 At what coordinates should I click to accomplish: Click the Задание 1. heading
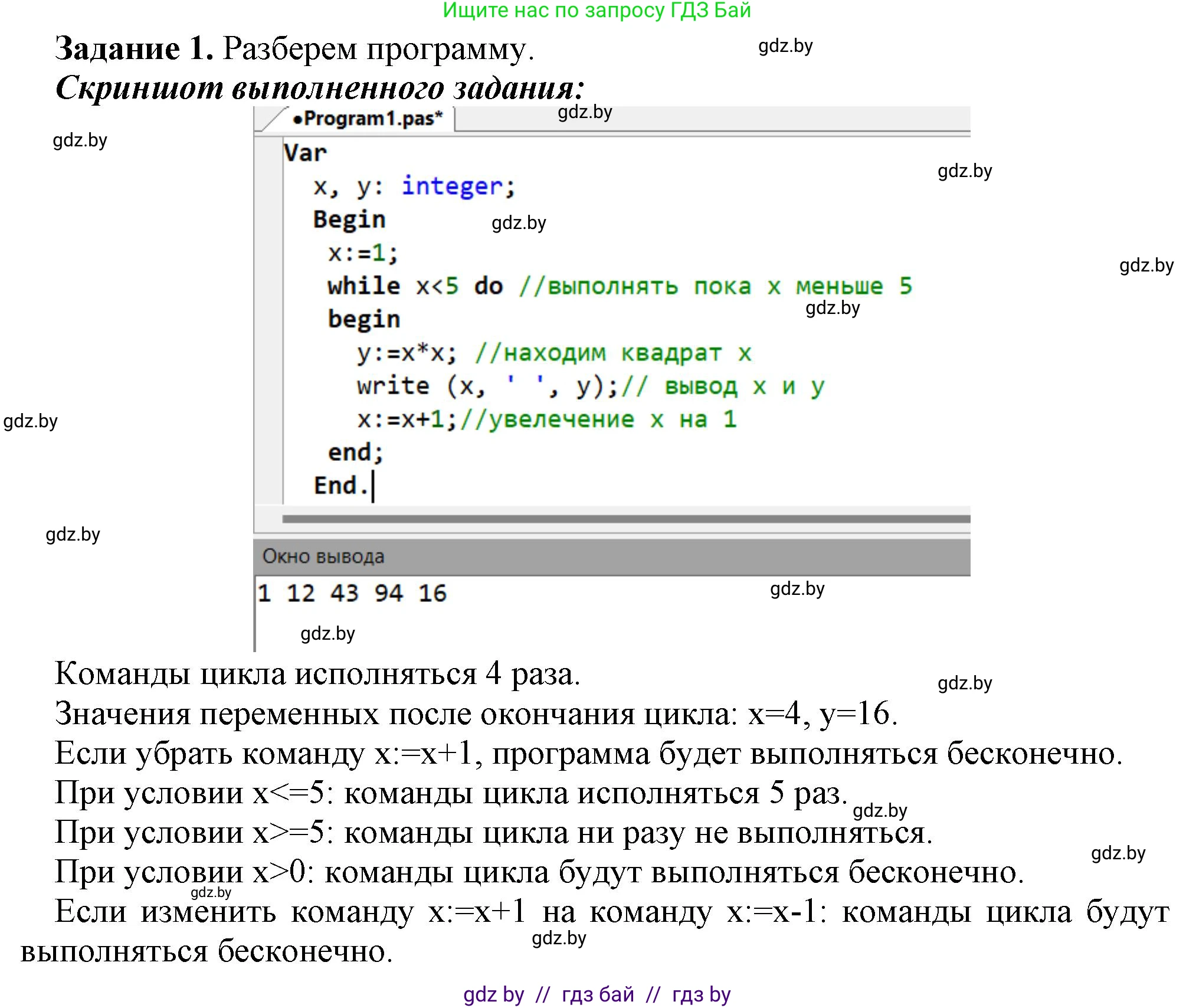click(x=134, y=48)
